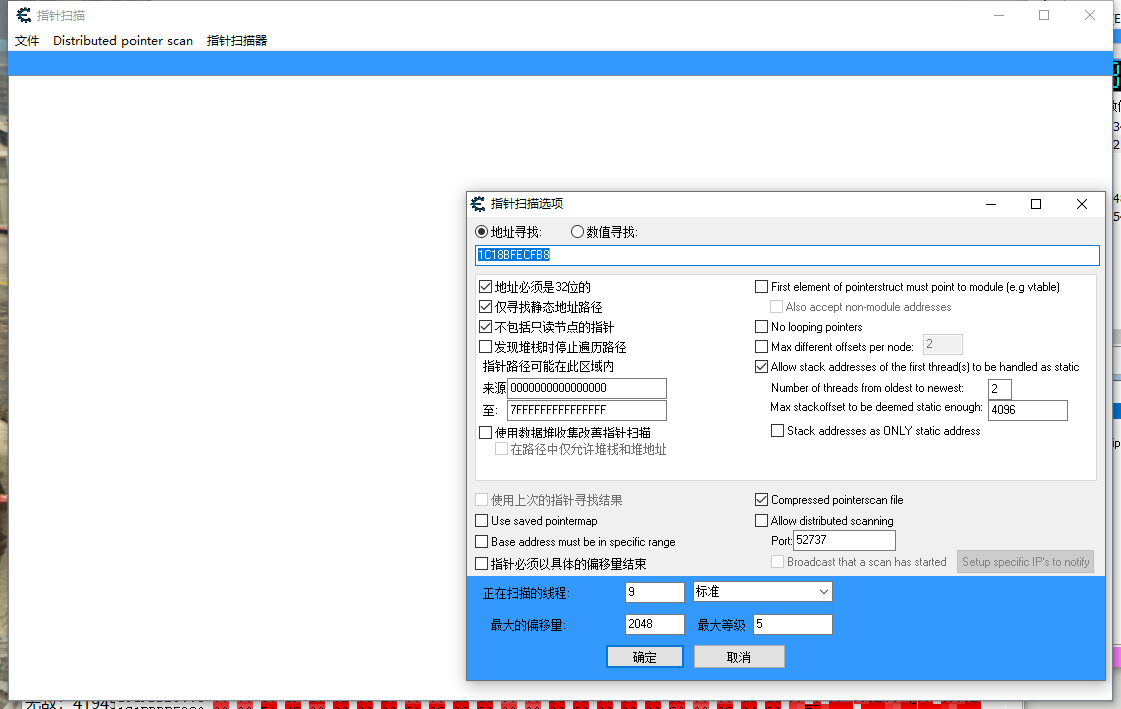Select the 数值寻找 radio button
Viewport: 1121px width, 709px height.
tap(577, 232)
